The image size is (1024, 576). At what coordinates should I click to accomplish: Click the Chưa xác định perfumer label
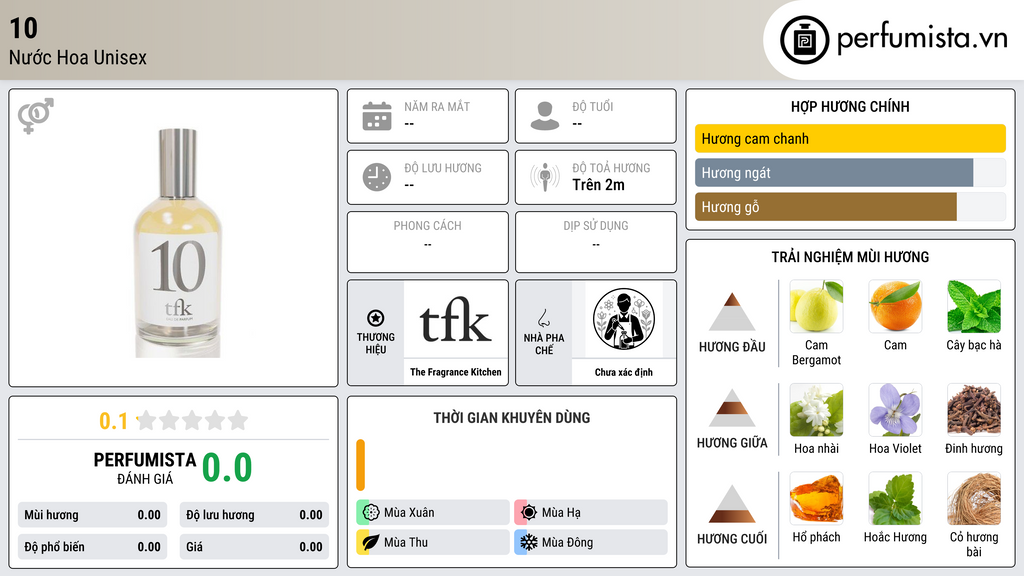(624, 372)
